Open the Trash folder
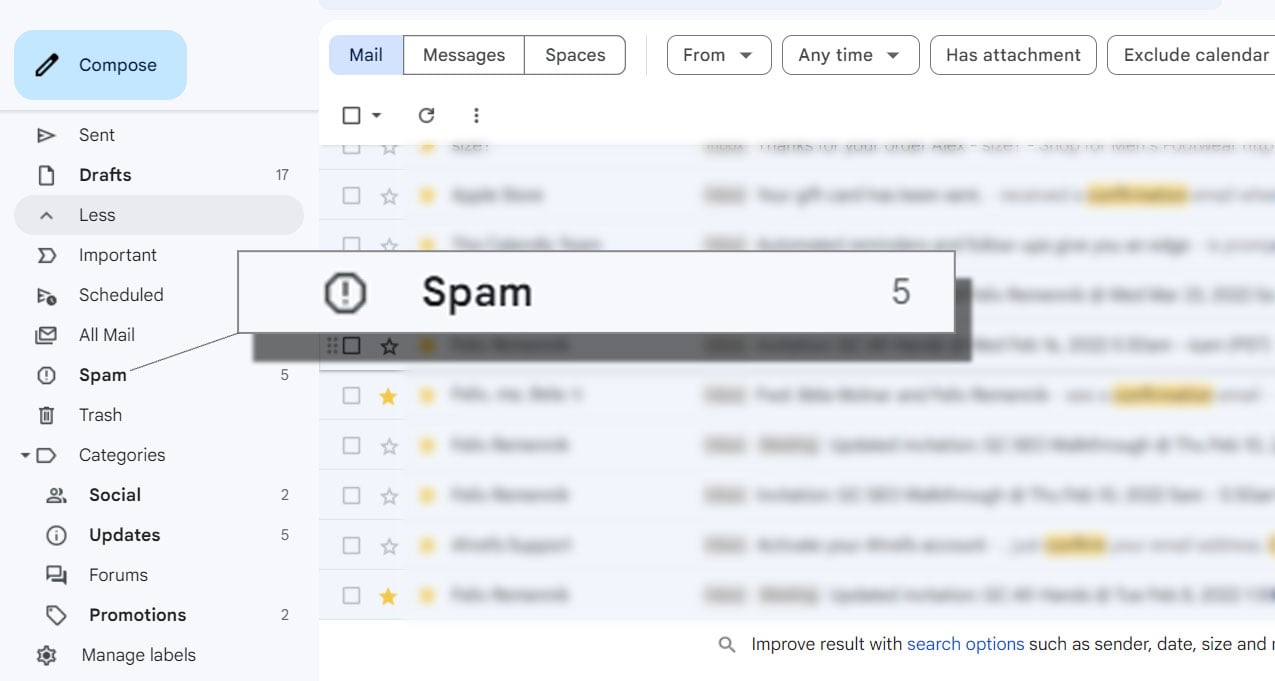This screenshot has width=1275, height=681. tap(100, 415)
